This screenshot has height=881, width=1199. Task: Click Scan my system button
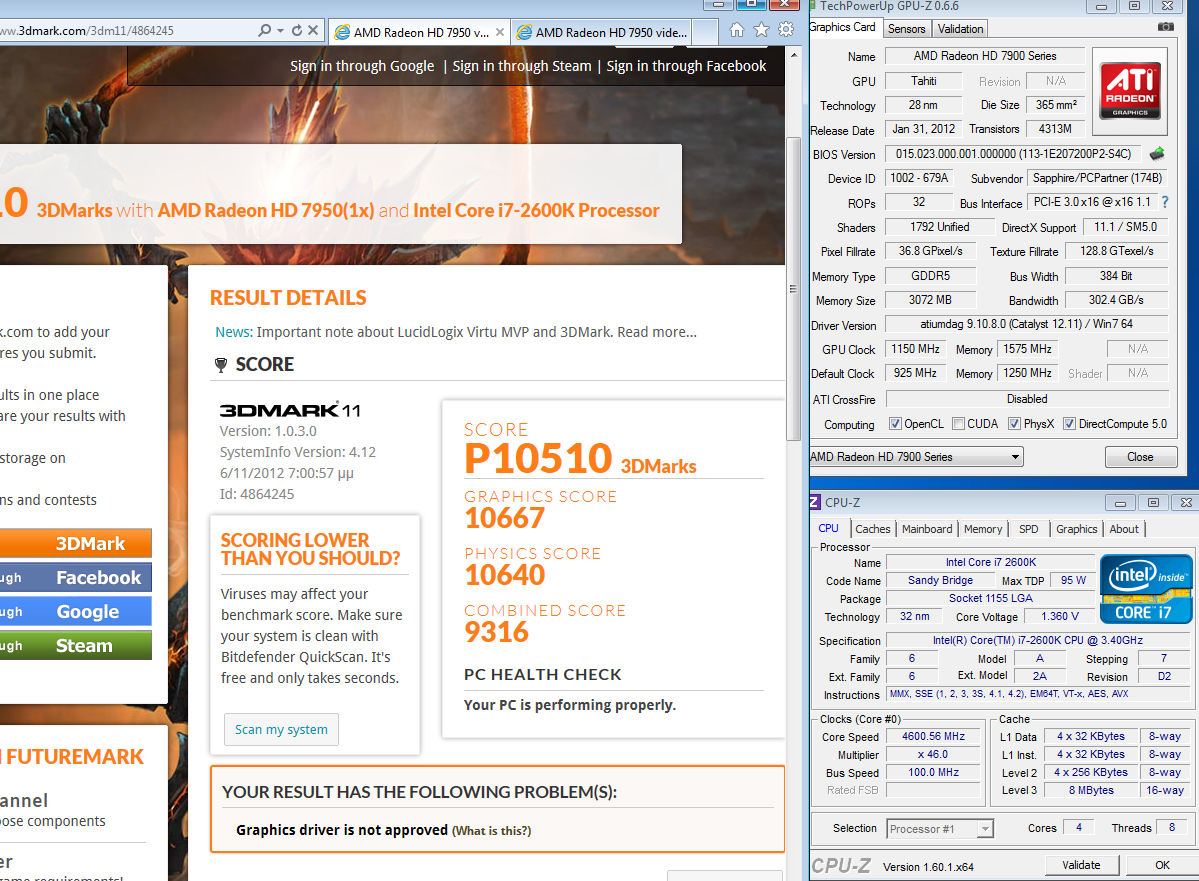click(x=281, y=730)
